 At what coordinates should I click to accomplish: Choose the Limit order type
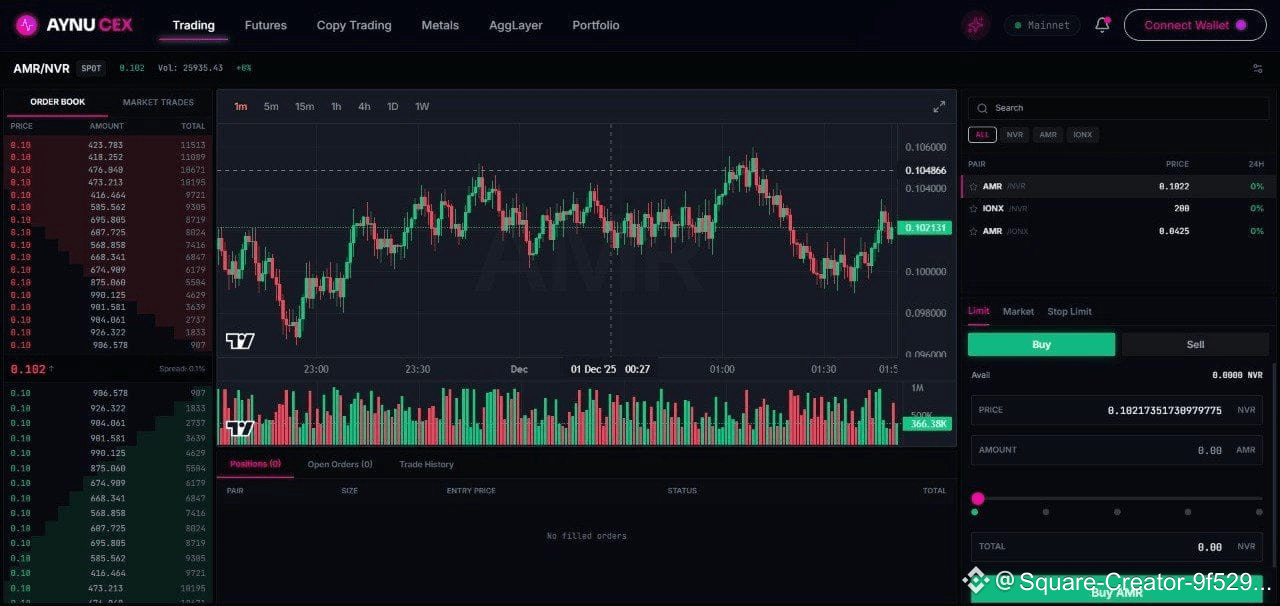(x=978, y=311)
